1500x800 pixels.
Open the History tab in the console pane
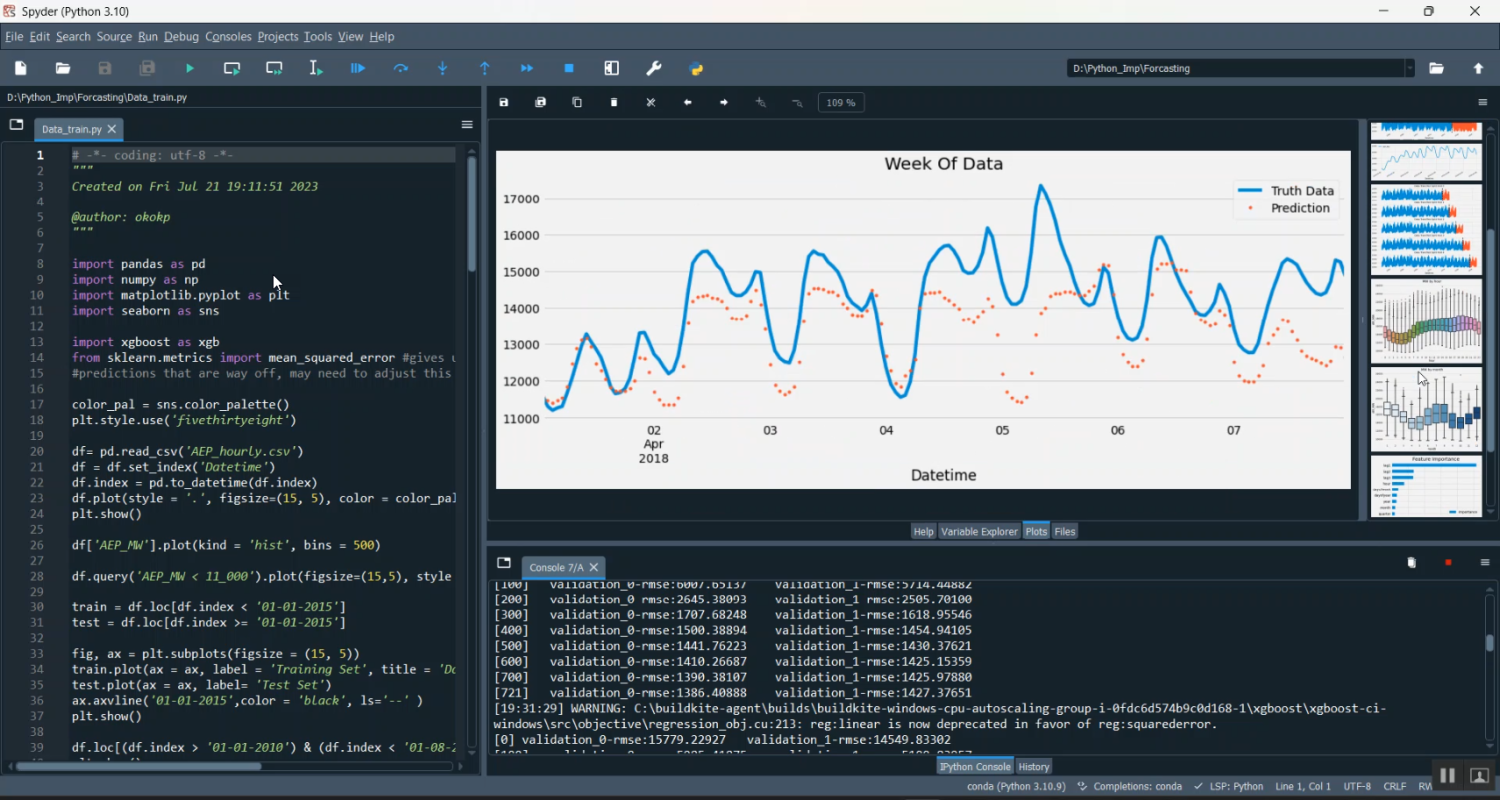click(x=1034, y=767)
